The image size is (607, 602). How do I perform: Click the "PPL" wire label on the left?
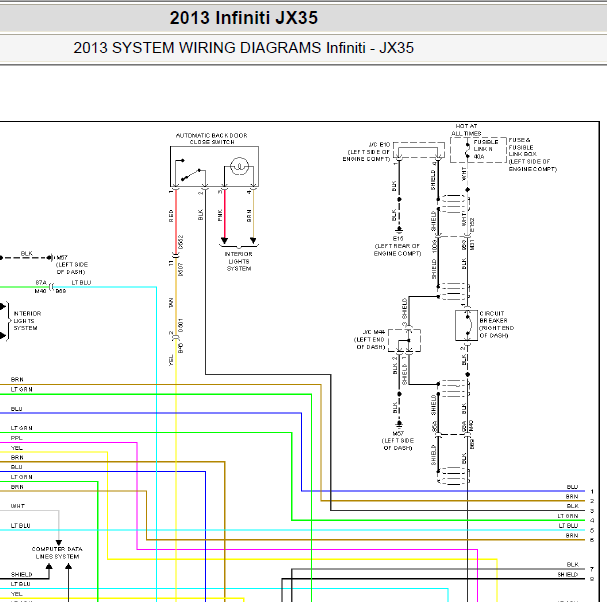click(17, 438)
